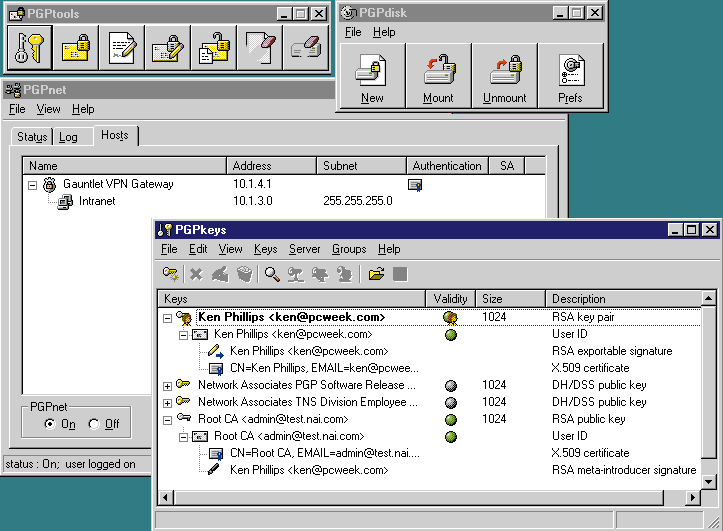Click scroll down arrow in PGPkeys list
This screenshot has height=531, width=723.
tap(709, 482)
